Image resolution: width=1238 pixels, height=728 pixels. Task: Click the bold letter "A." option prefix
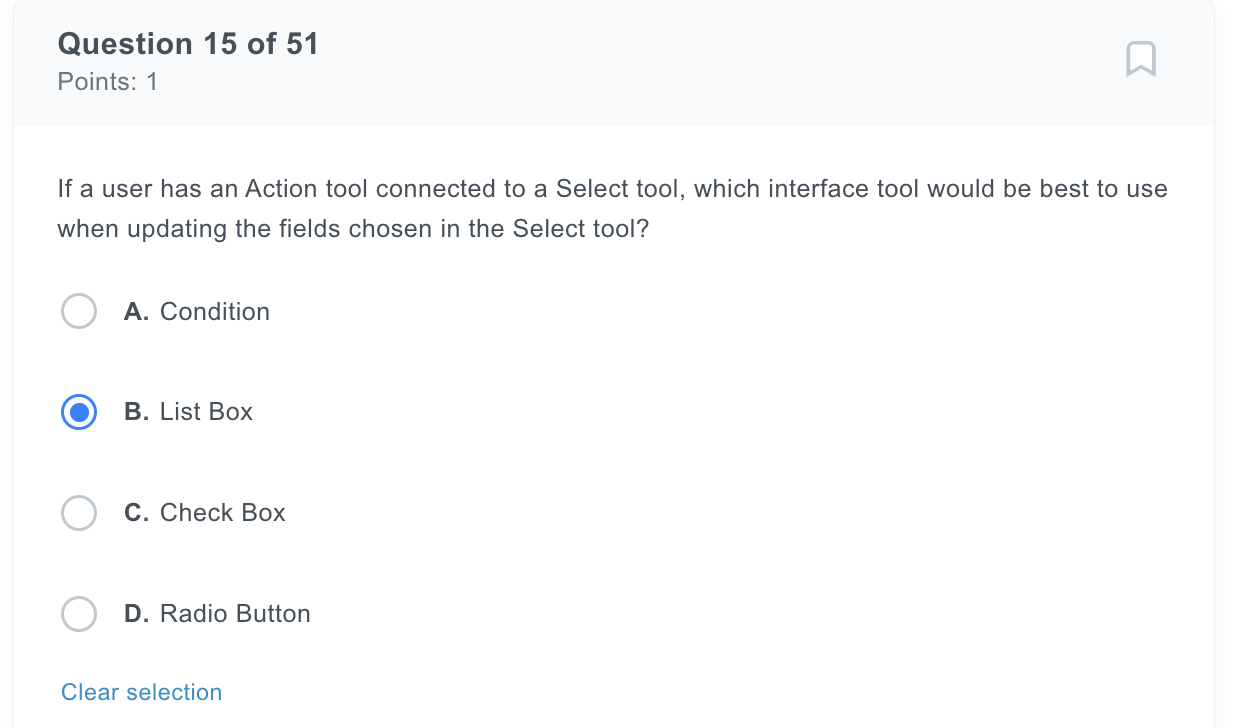click(x=137, y=312)
